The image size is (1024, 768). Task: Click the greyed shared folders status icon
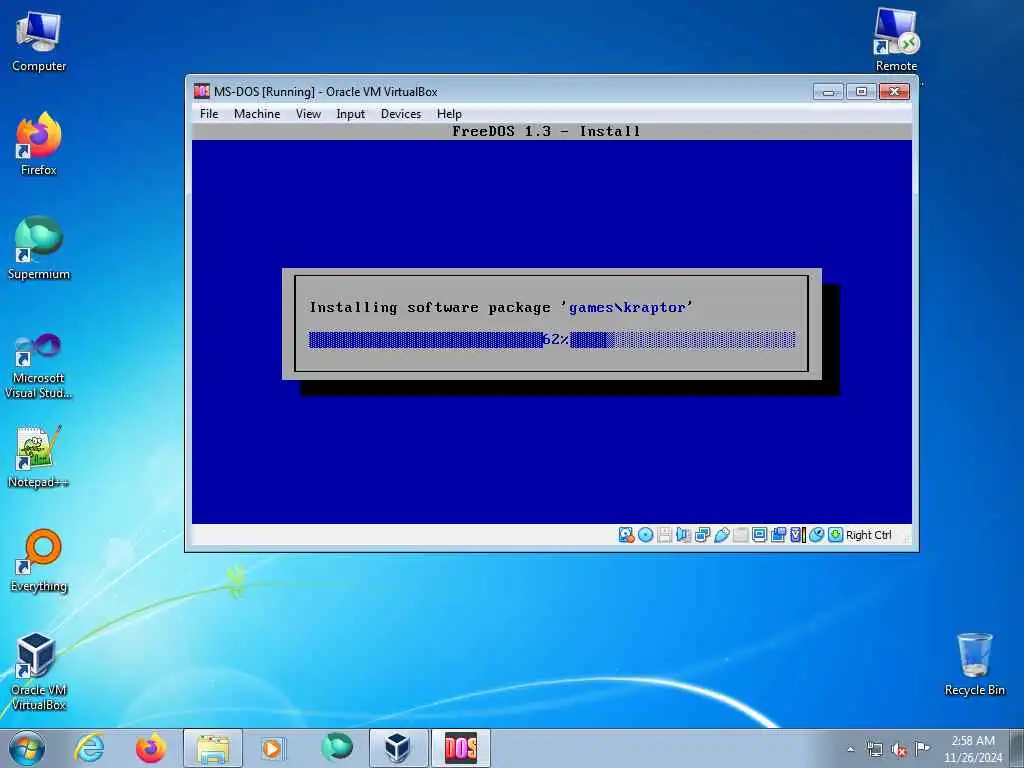(741, 535)
